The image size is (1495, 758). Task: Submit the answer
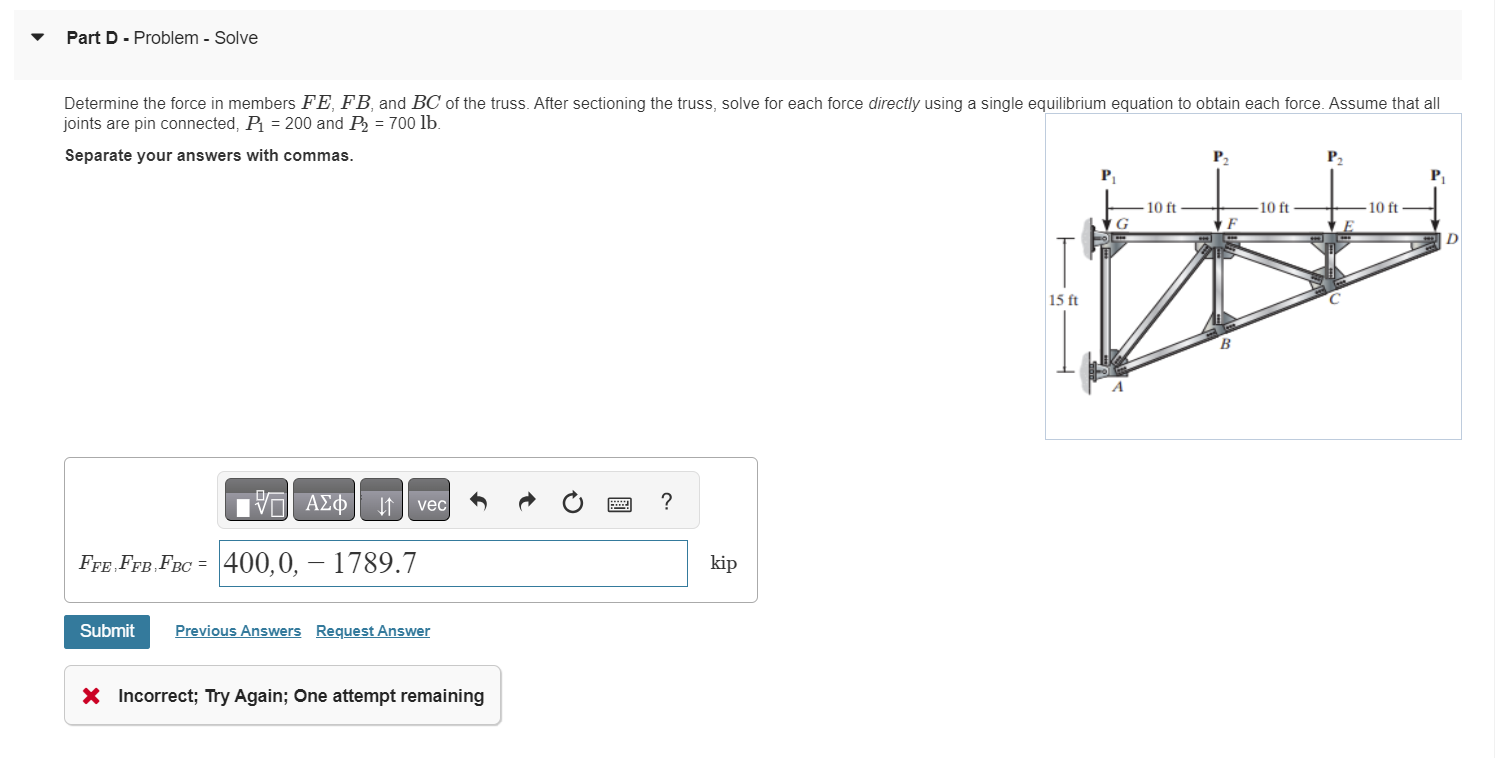tap(106, 631)
